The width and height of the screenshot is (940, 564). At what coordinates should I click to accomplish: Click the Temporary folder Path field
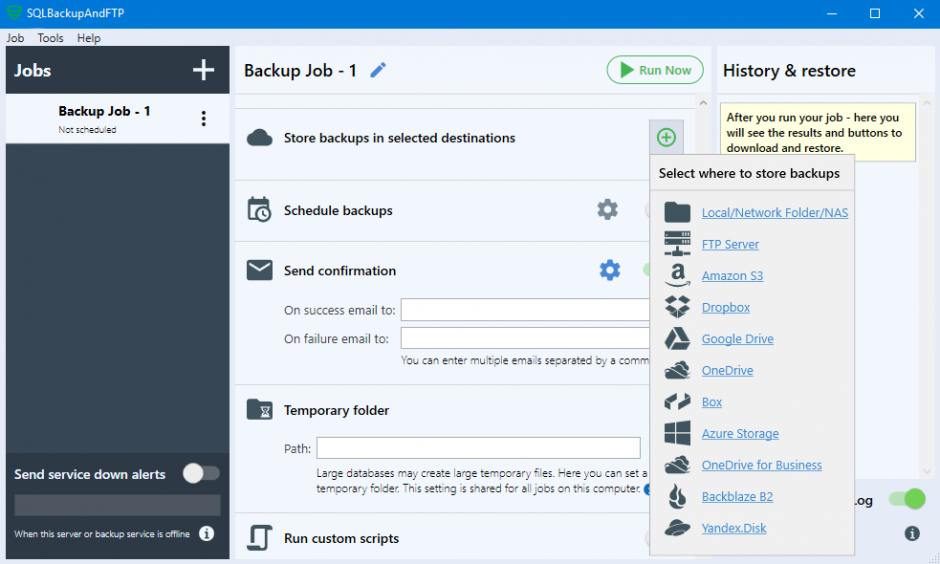coord(478,448)
